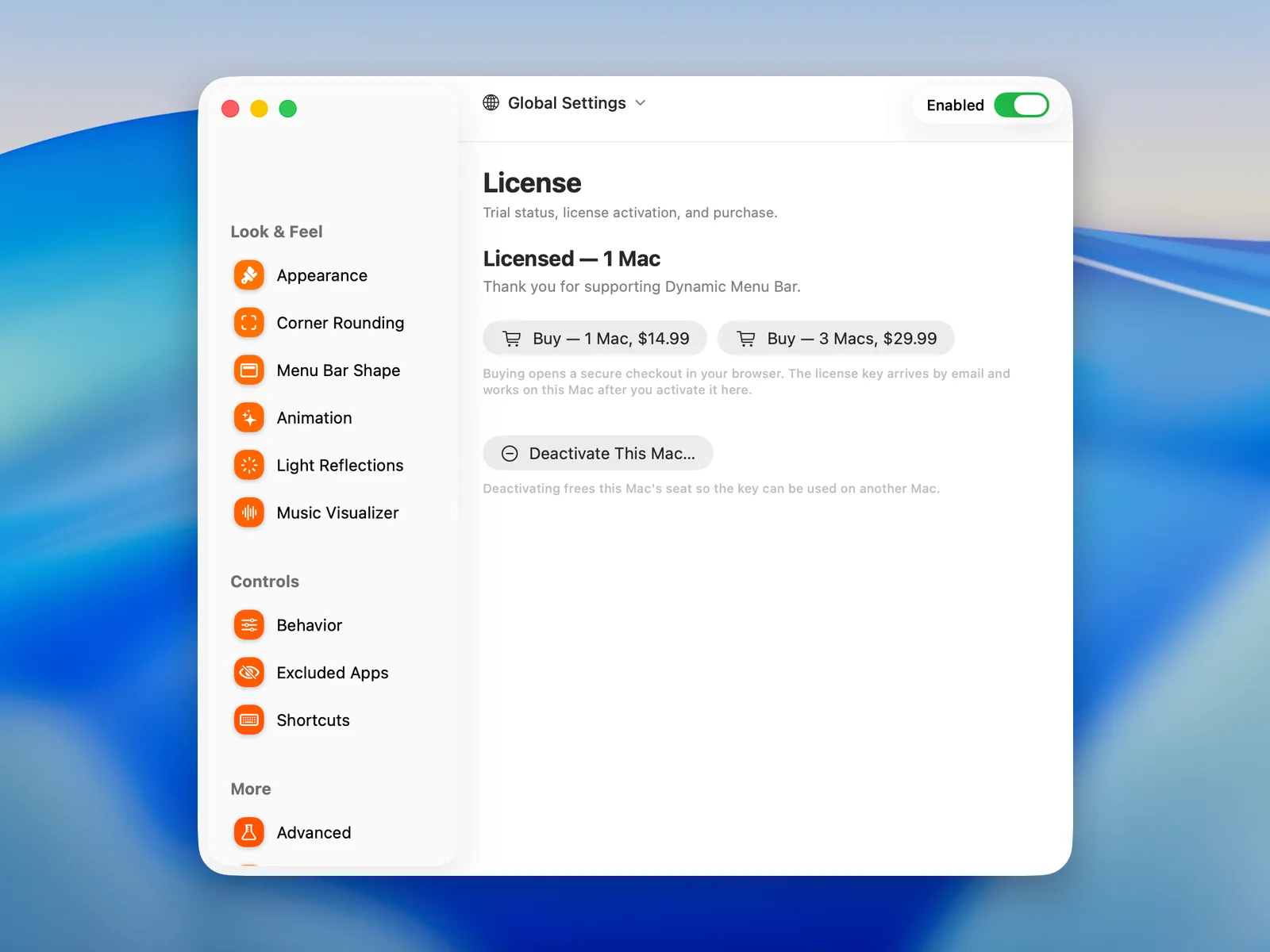Click the More section header
This screenshot has height=952, width=1270.
pyautogui.click(x=251, y=789)
